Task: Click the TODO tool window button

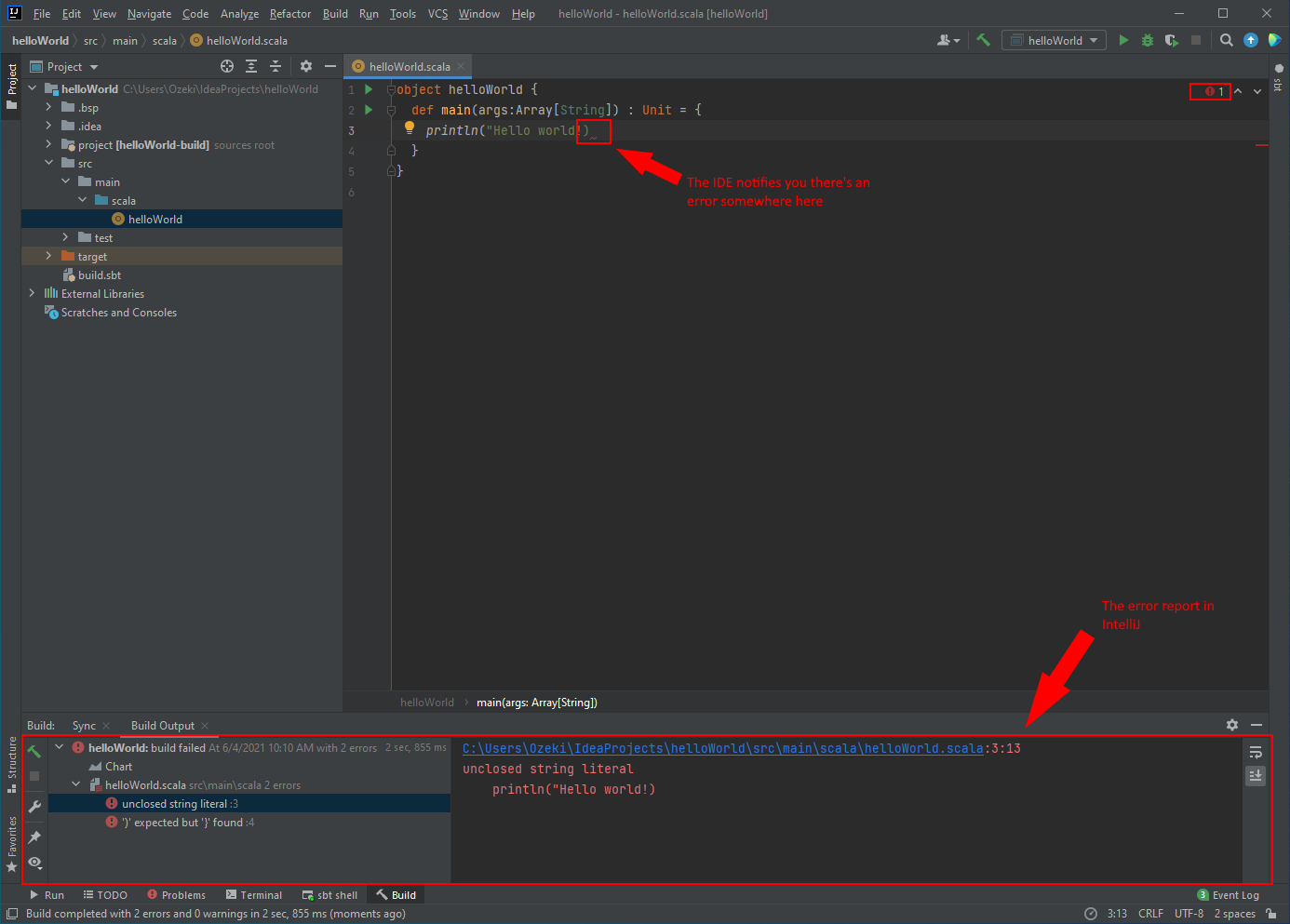Action: pos(105,895)
